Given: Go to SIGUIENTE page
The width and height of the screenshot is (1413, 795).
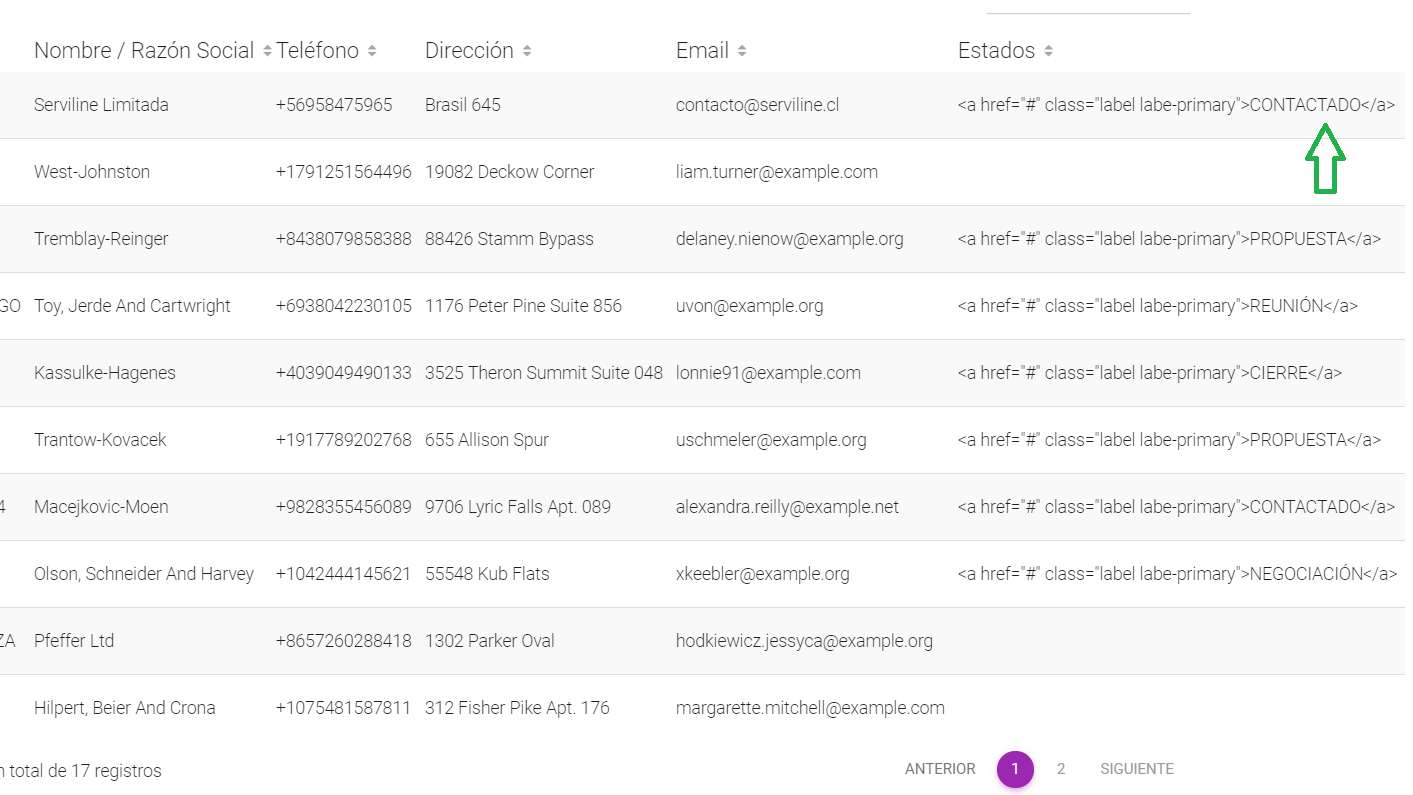Looking at the screenshot, I should coord(1137,769).
